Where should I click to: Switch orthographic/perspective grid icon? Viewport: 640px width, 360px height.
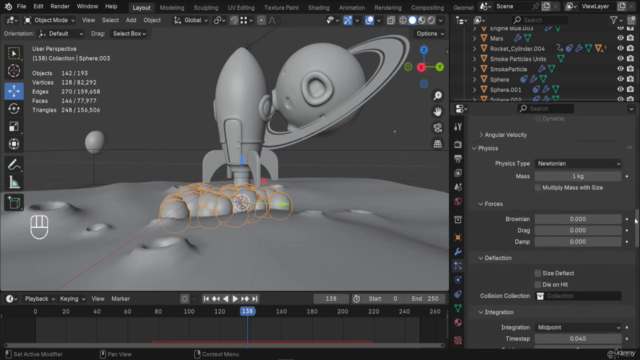click(x=438, y=144)
